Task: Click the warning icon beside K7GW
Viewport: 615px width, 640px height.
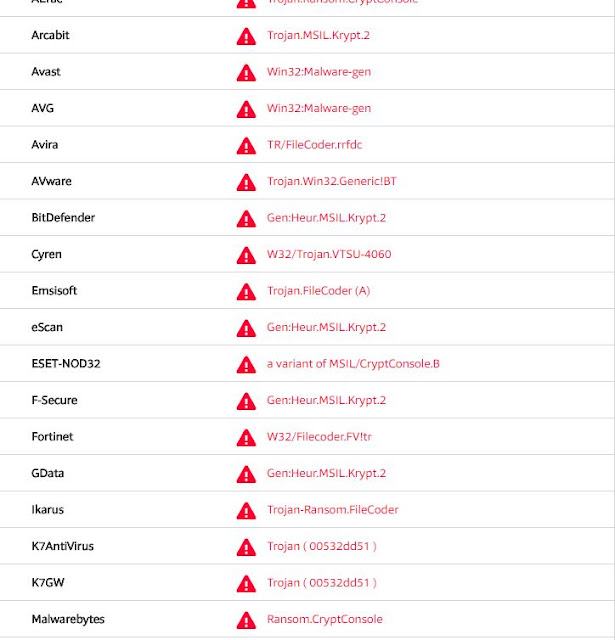Action: (246, 584)
